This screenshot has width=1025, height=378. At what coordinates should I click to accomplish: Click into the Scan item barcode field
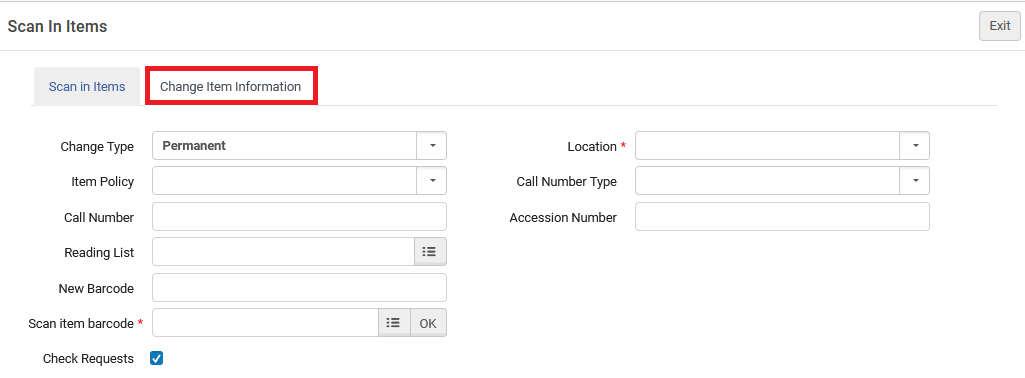265,322
